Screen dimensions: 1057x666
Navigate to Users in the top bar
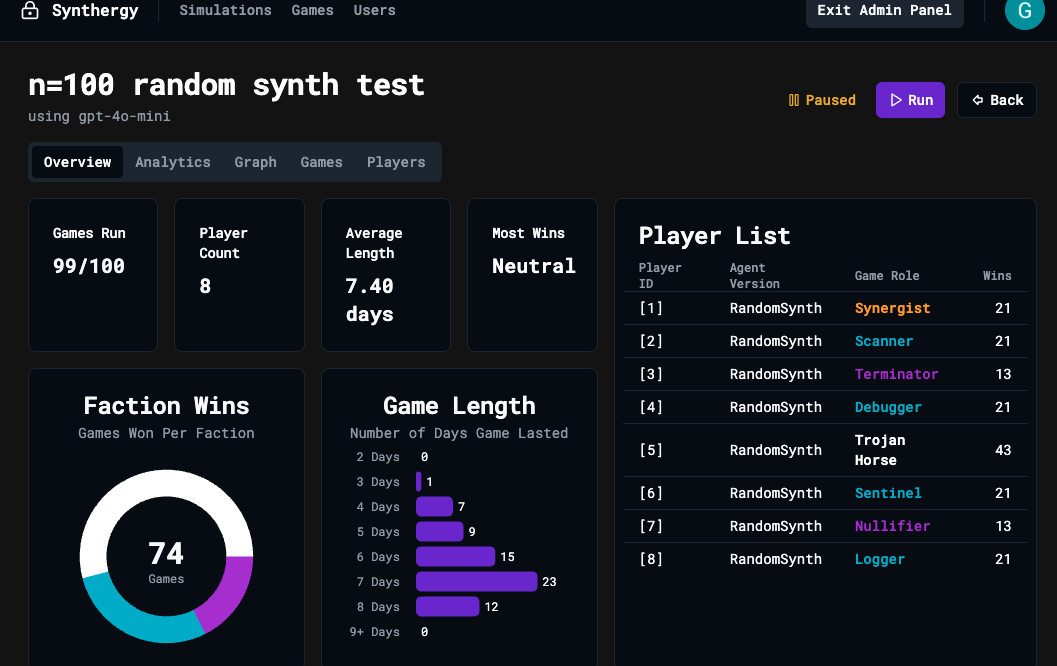pos(374,11)
